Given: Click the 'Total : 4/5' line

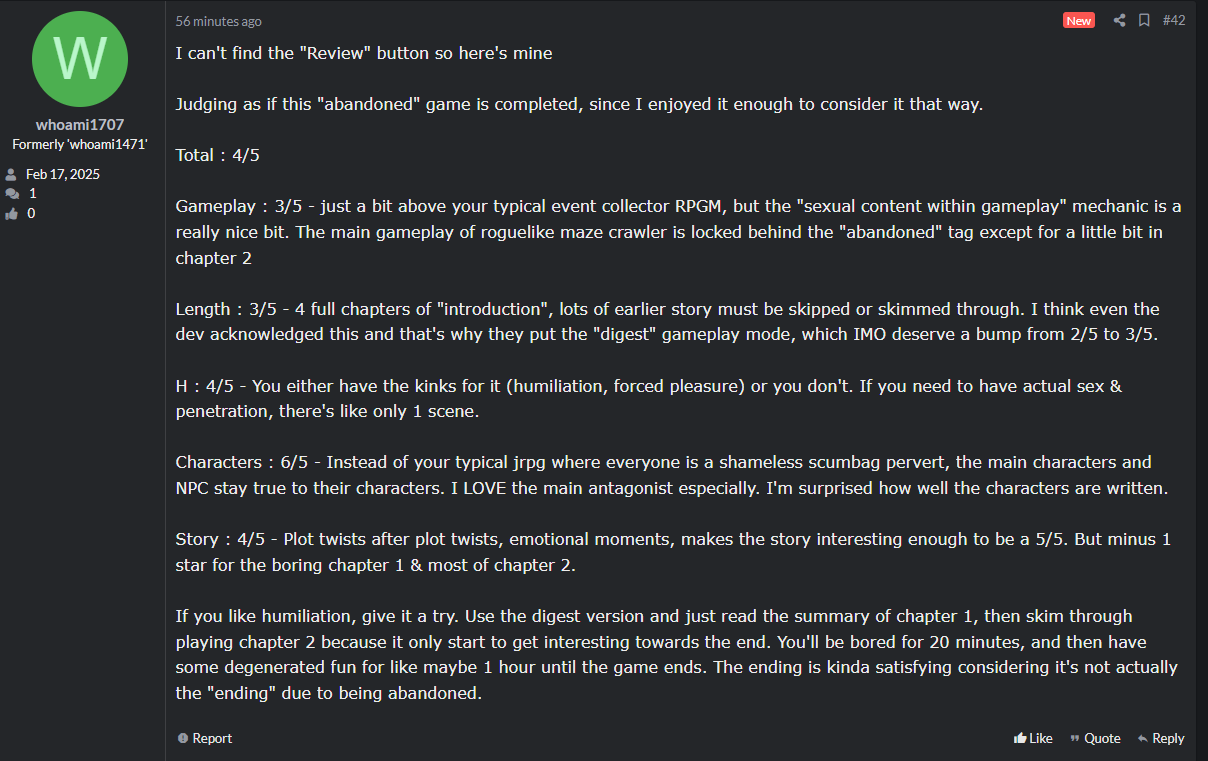Looking at the screenshot, I should click(x=218, y=155).
